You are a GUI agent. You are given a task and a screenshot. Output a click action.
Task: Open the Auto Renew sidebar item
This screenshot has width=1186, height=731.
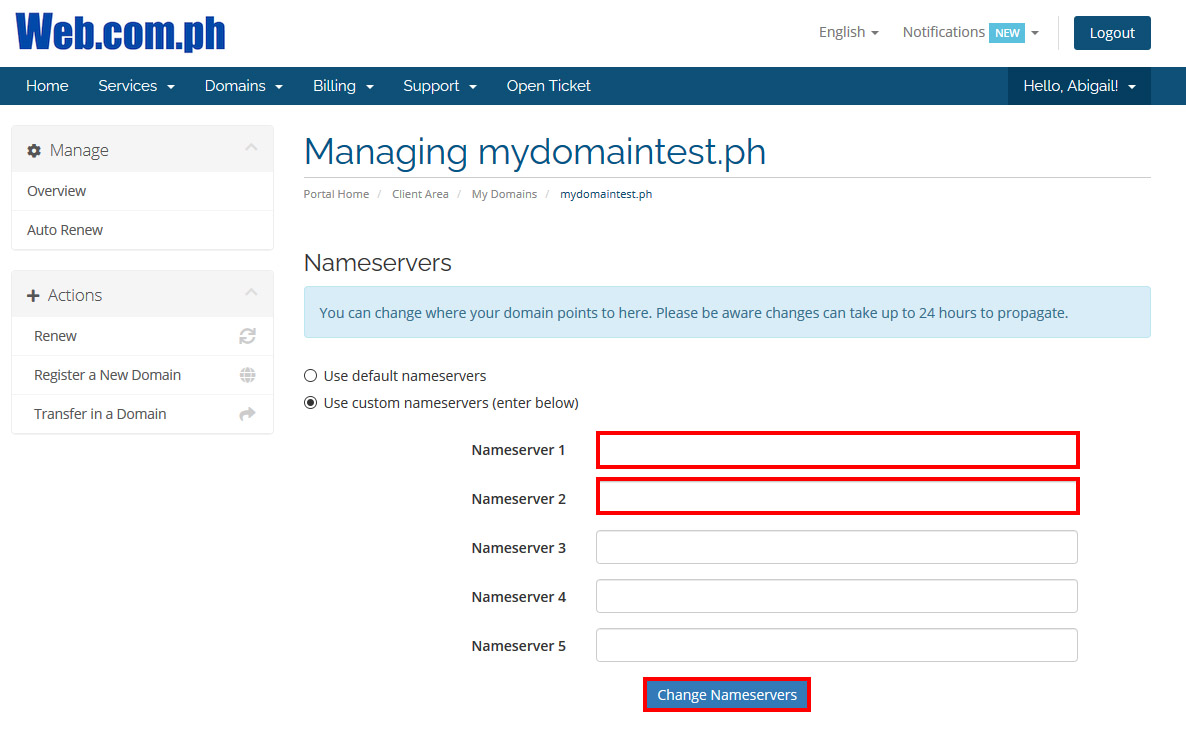coord(142,230)
